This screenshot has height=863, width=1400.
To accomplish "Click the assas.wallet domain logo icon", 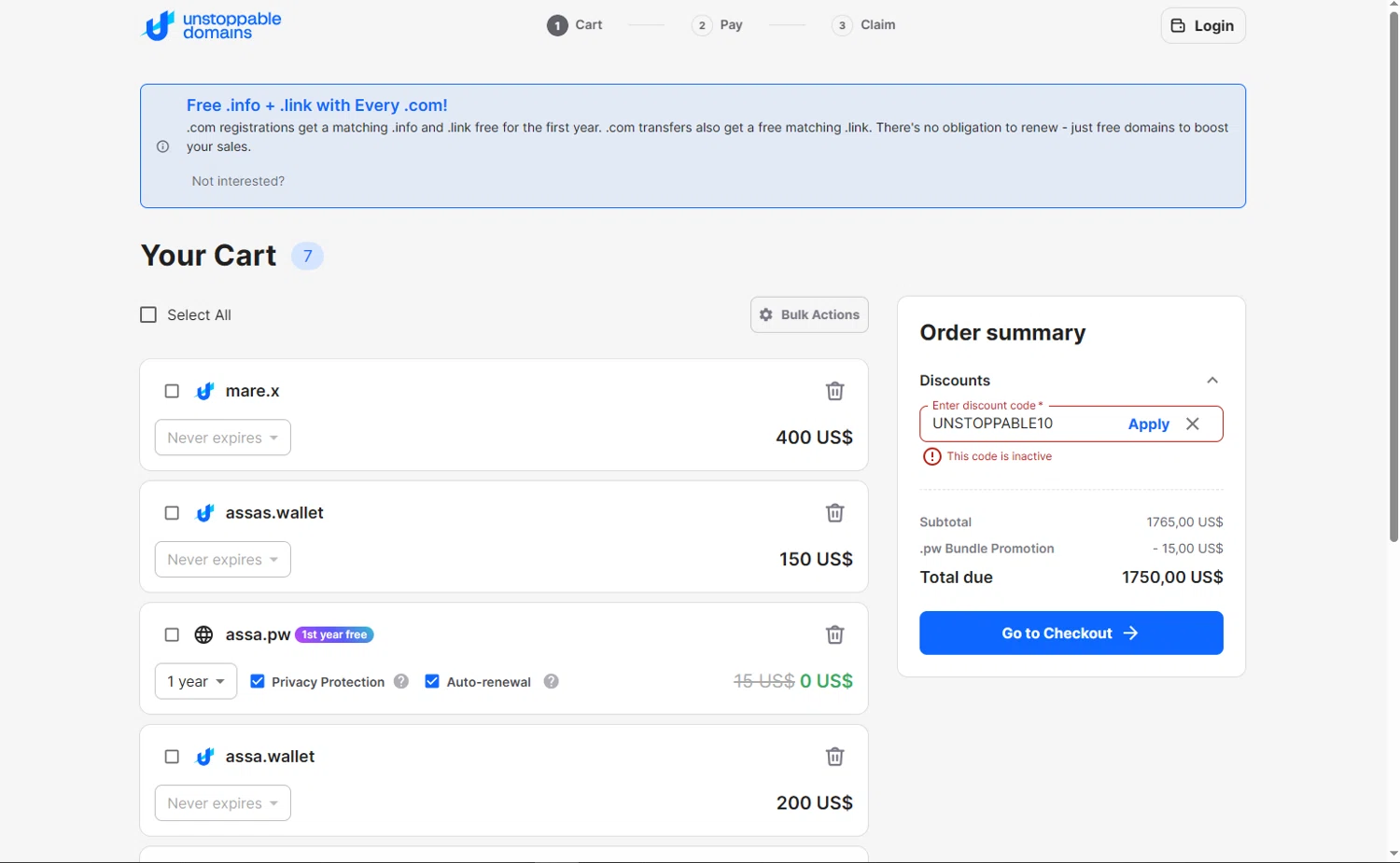I will (x=204, y=513).
